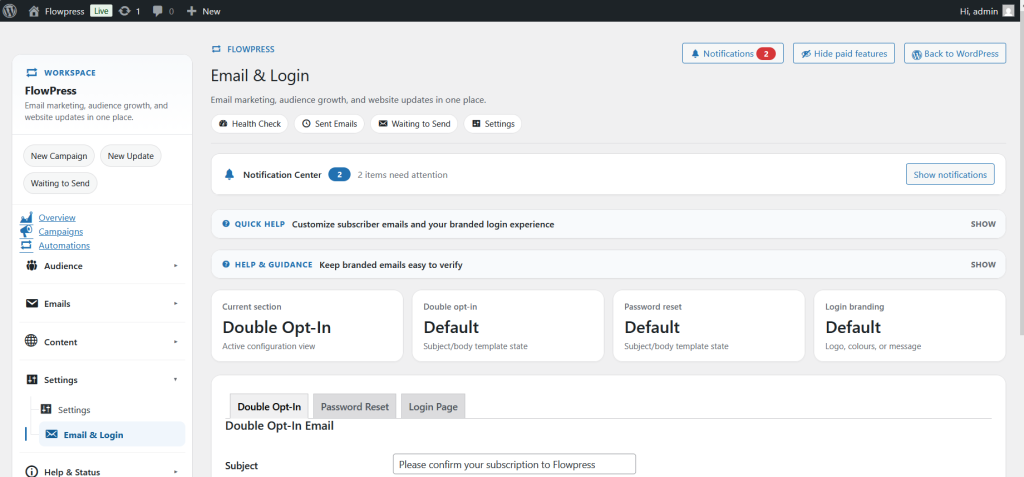The height and width of the screenshot is (477, 1024).
Task: Click the blue 2 notification count badge
Action: [x=340, y=174]
